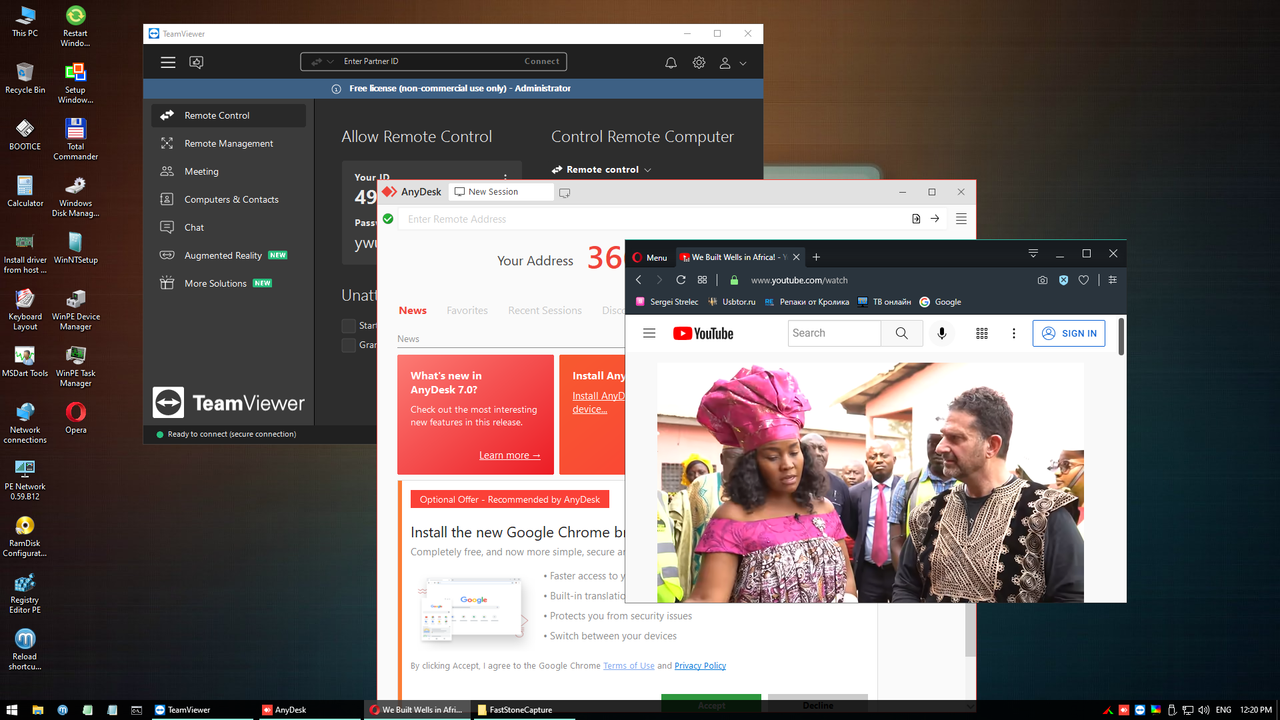Open More Solutions in TeamViewer sidebar
The width and height of the screenshot is (1280, 720).
click(x=229, y=283)
